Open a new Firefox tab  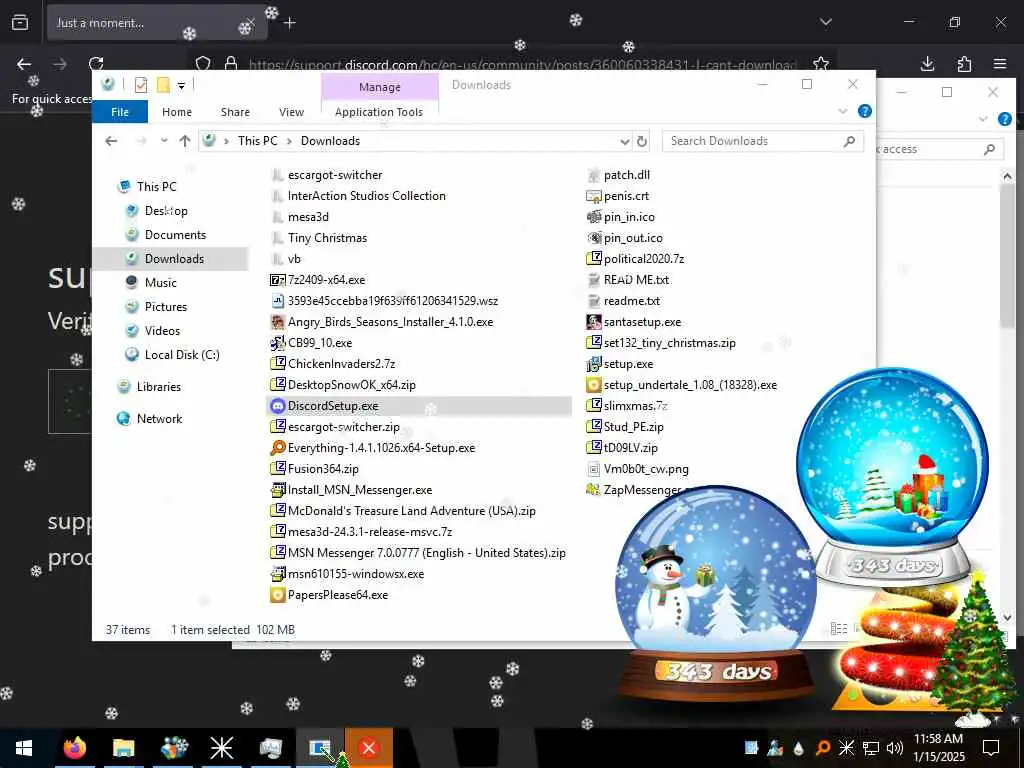(x=290, y=23)
